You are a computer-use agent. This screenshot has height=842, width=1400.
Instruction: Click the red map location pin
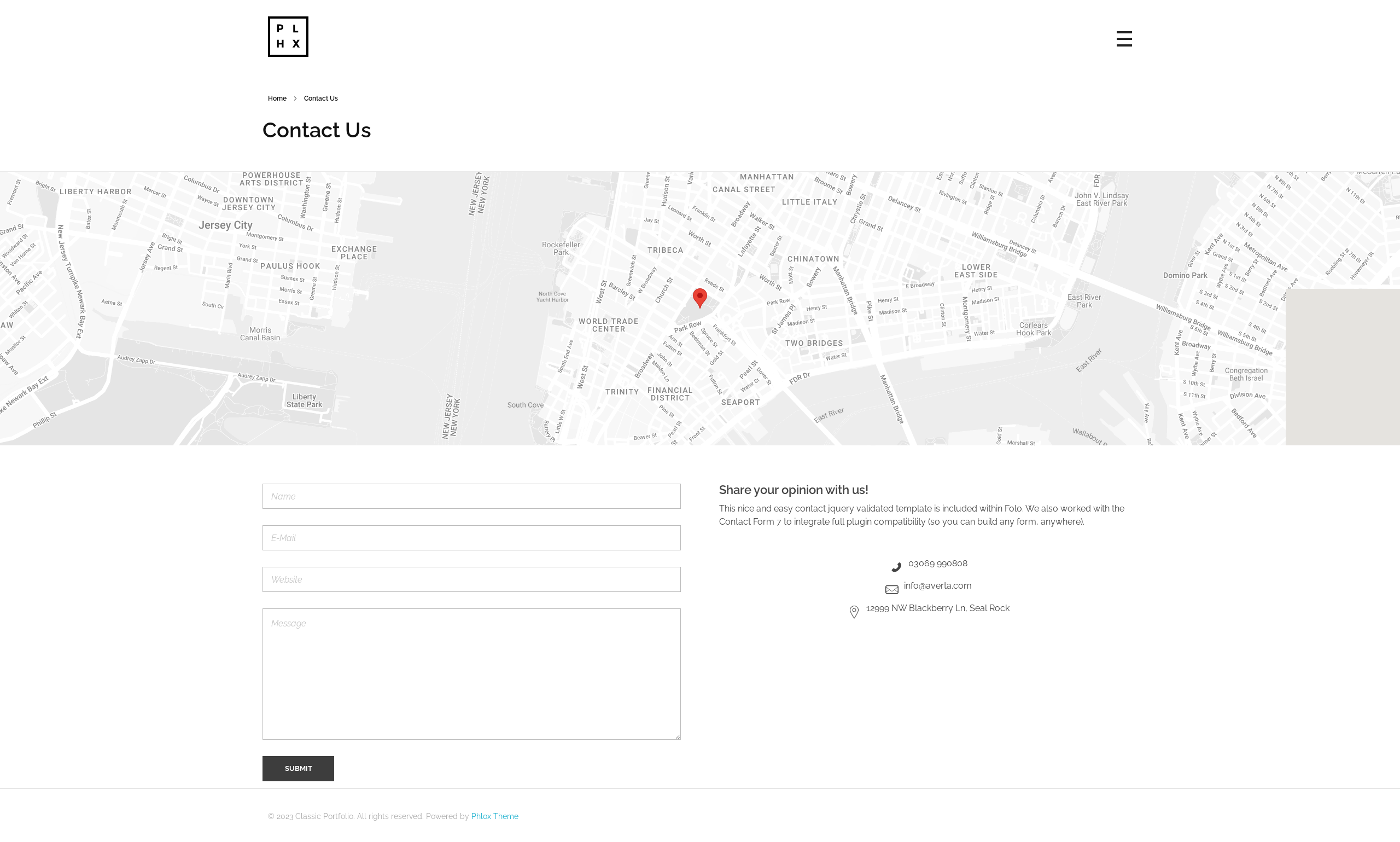click(699, 297)
